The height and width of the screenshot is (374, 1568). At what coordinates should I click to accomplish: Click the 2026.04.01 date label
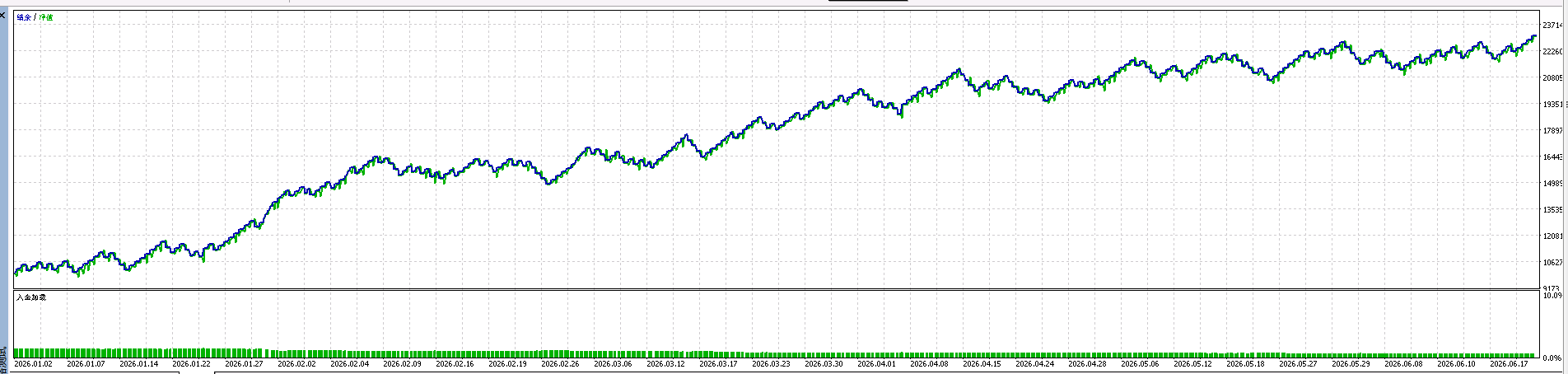[876, 363]
